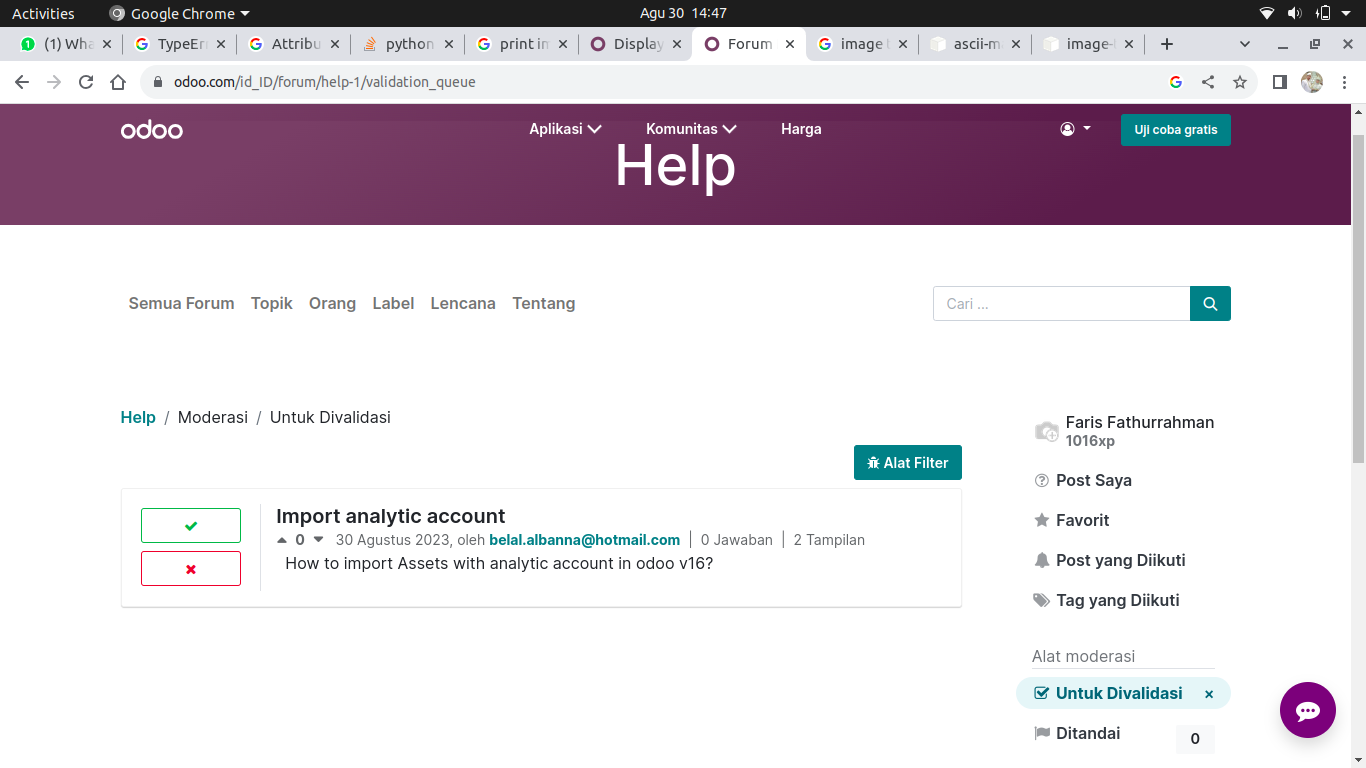1366x768 pixels.
Task: Click the browser reload page icon
Action: coord(86,82)
